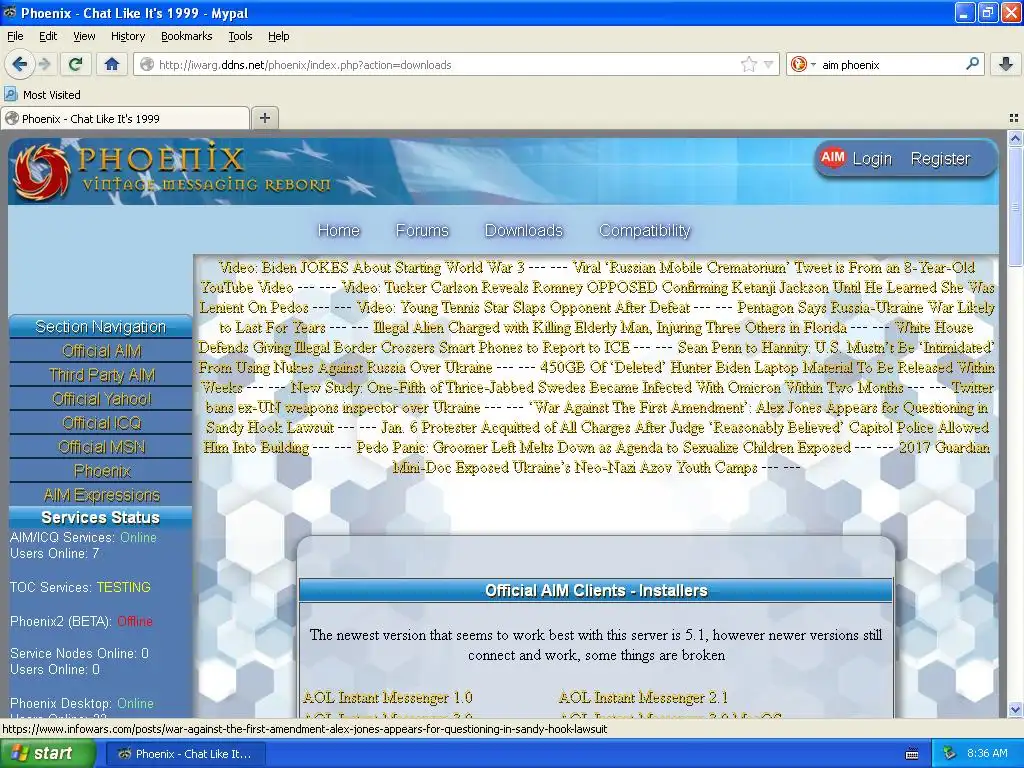Click the Phoenix bird logo
This screenshot has height=768, width=1024.
pyautogui.click(x=40, y=171)
